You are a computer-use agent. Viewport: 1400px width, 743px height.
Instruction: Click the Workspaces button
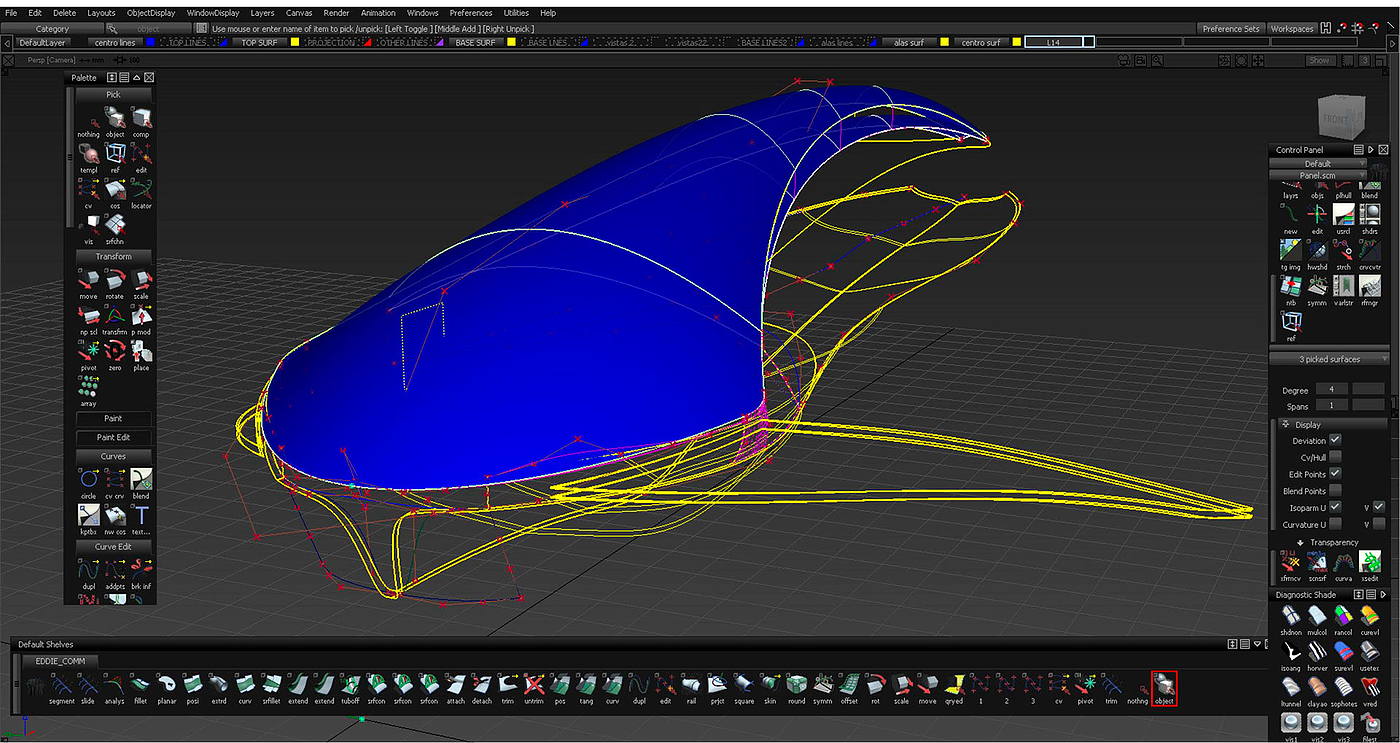pyautogui.click(x=1291, y=29)
